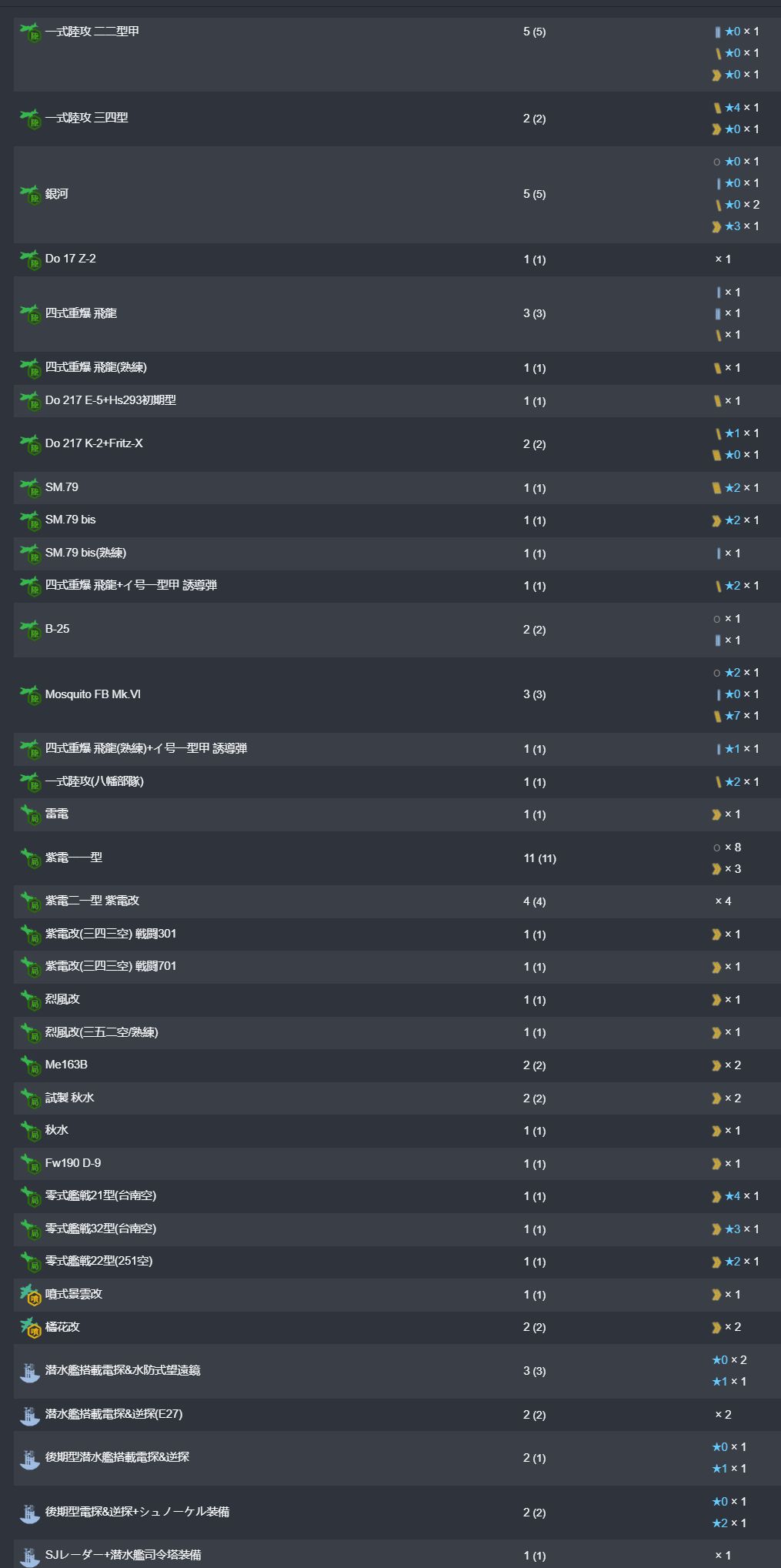Screen dimensions: 781x1568
Task: Click the land attacker icon beside 銀河
Action: (x=30, y=195)
